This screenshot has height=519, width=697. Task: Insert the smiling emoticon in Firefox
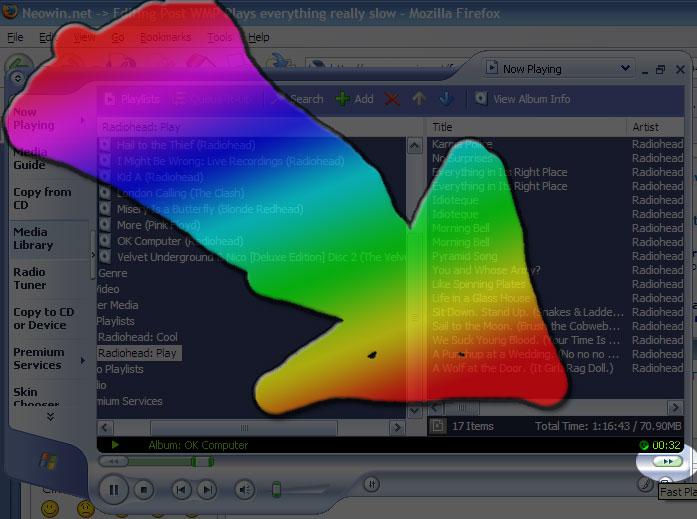pyautogui.click(x=50, y=508)
